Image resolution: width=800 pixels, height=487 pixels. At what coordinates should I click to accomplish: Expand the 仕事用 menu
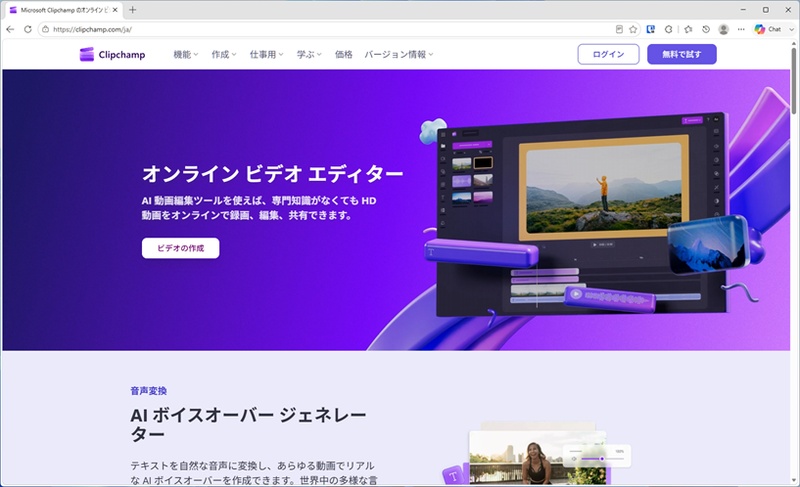point(266,55)
